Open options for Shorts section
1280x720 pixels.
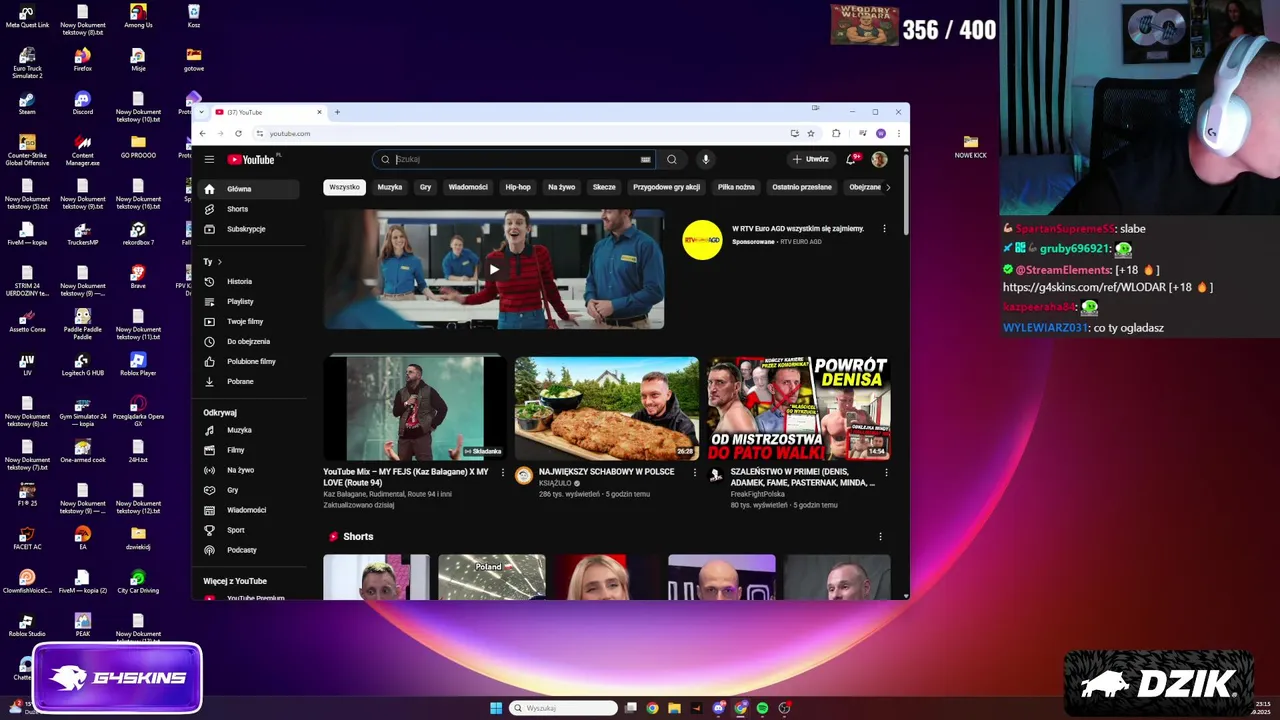coord(880,537)
